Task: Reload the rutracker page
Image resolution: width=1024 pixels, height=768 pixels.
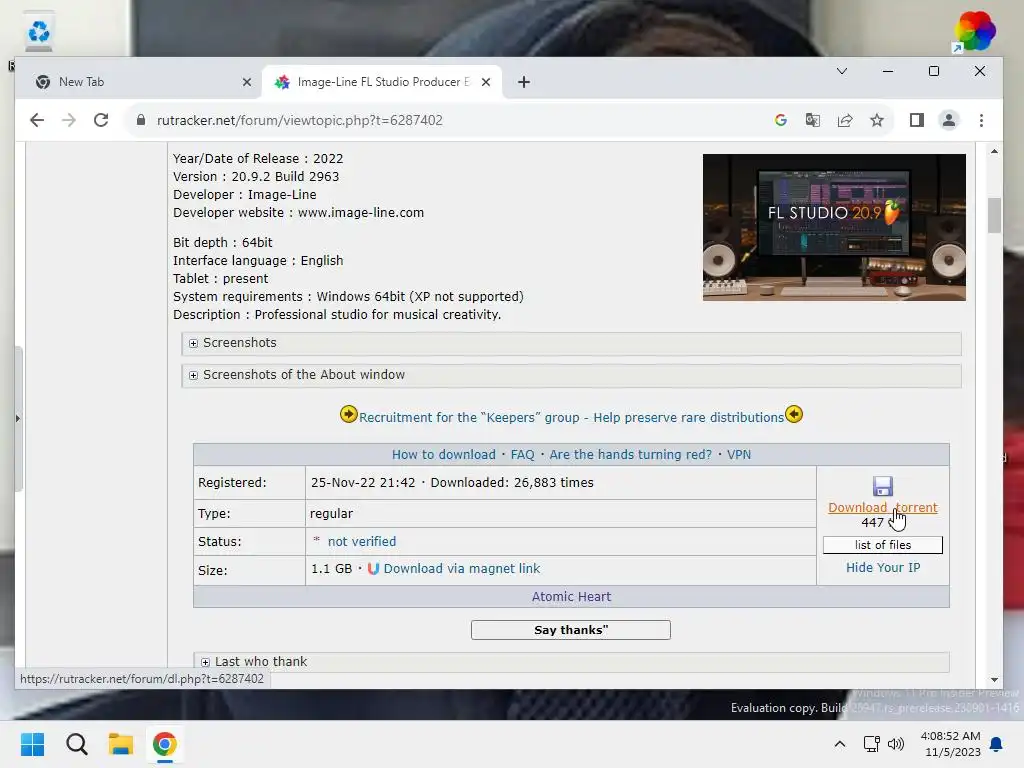Action: [101, 120]
